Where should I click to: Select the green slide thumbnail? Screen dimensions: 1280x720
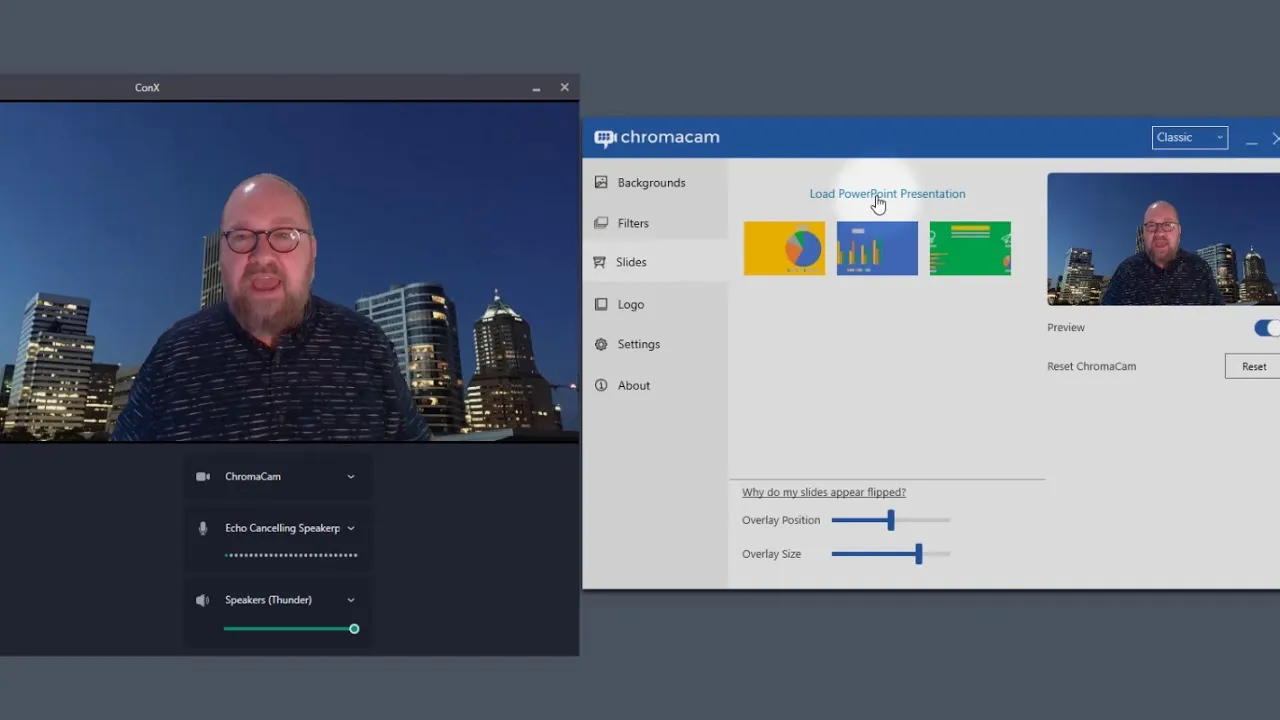pyautogui.click(x=970, y=248)
